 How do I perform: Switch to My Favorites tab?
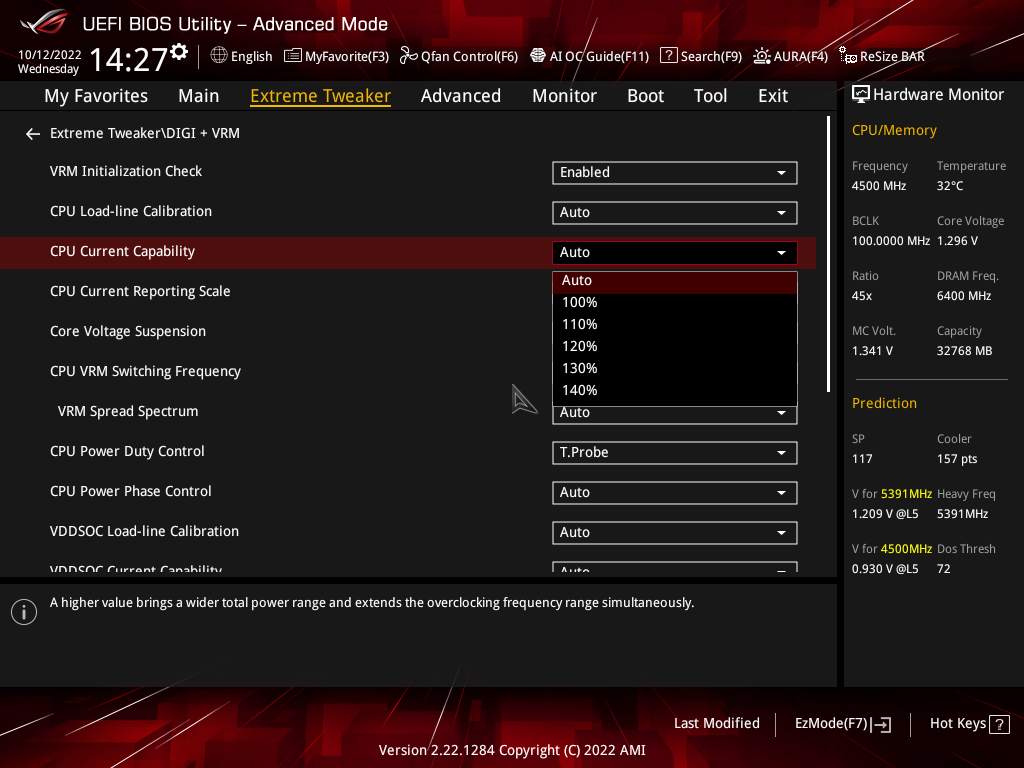(96, 96)
